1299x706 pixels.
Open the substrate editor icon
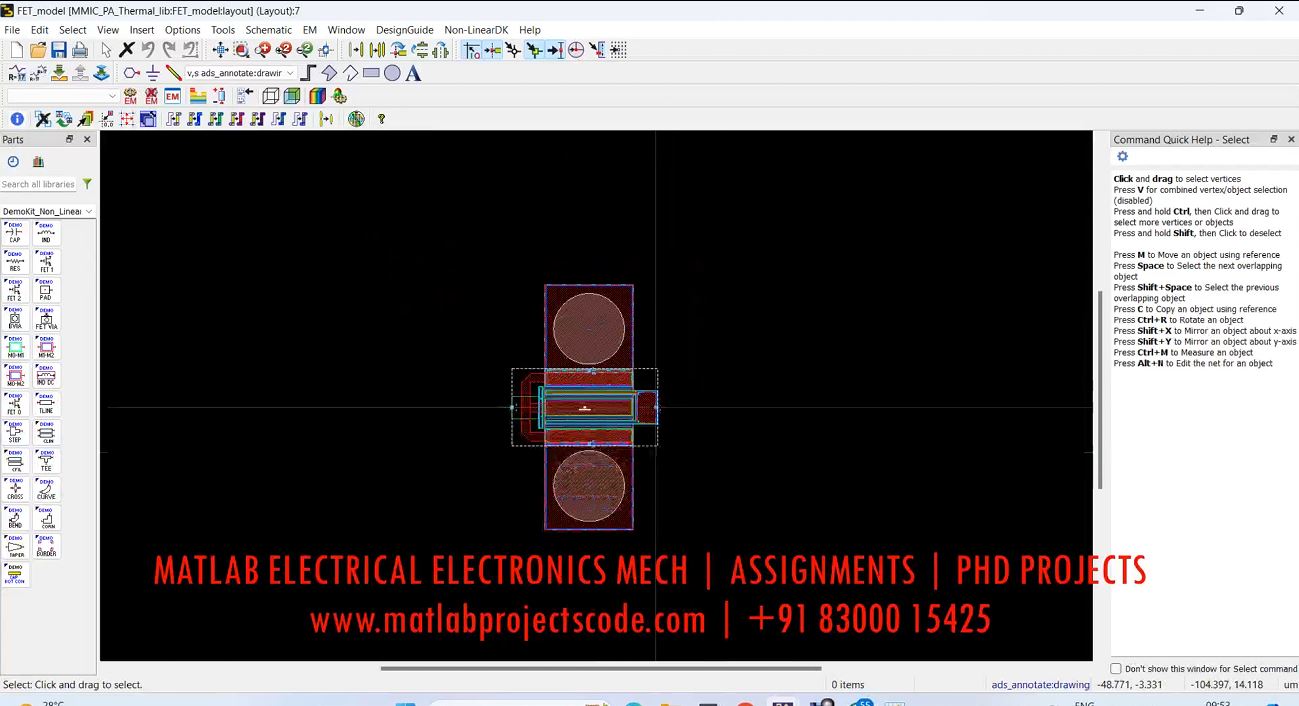[x=198, y=96]
